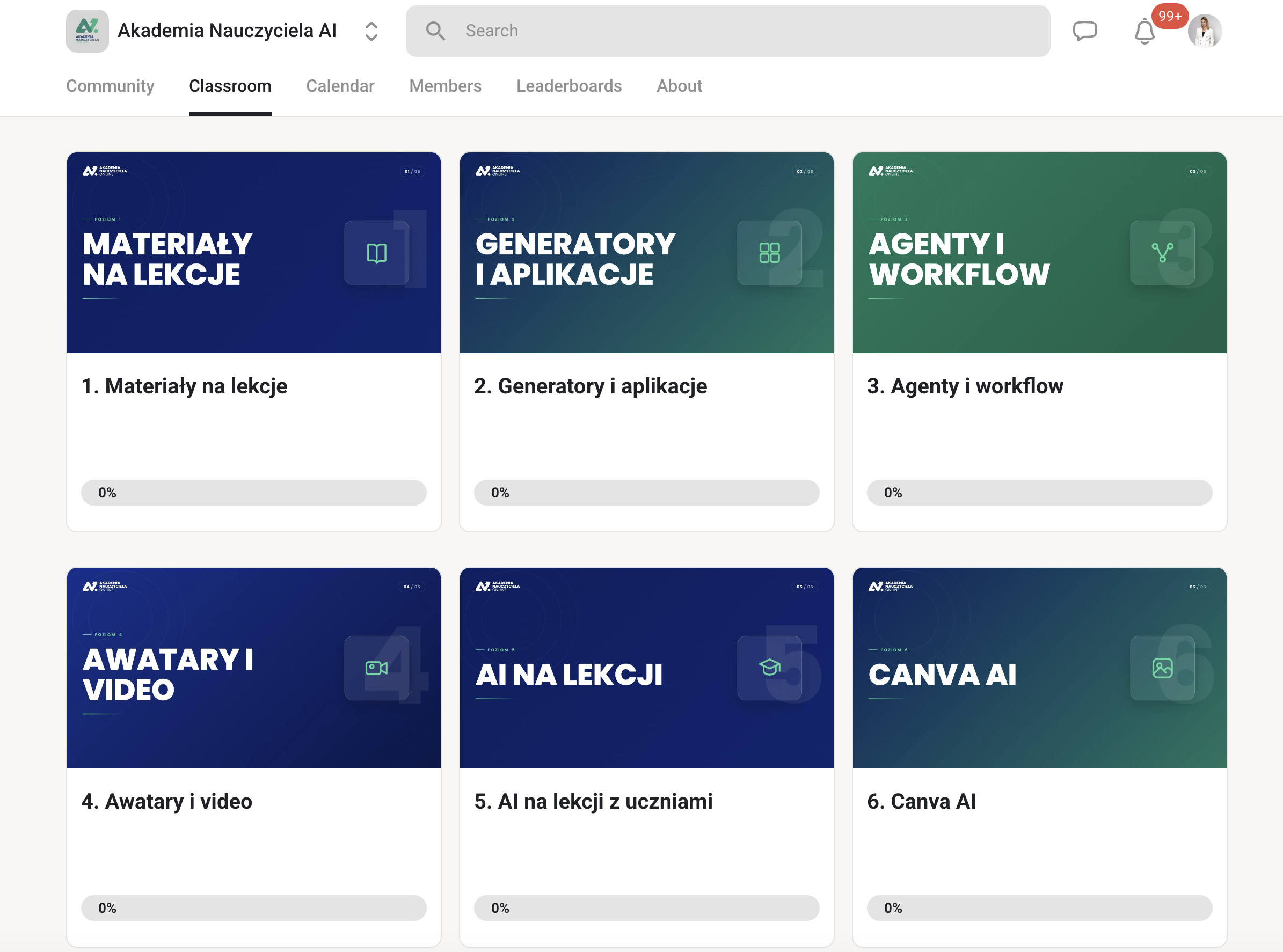The width and height of the screenshot is (1283, 952).
Task: Open Generatory i aplikacje course thumbnail
Action: click(x=647, y=252)
